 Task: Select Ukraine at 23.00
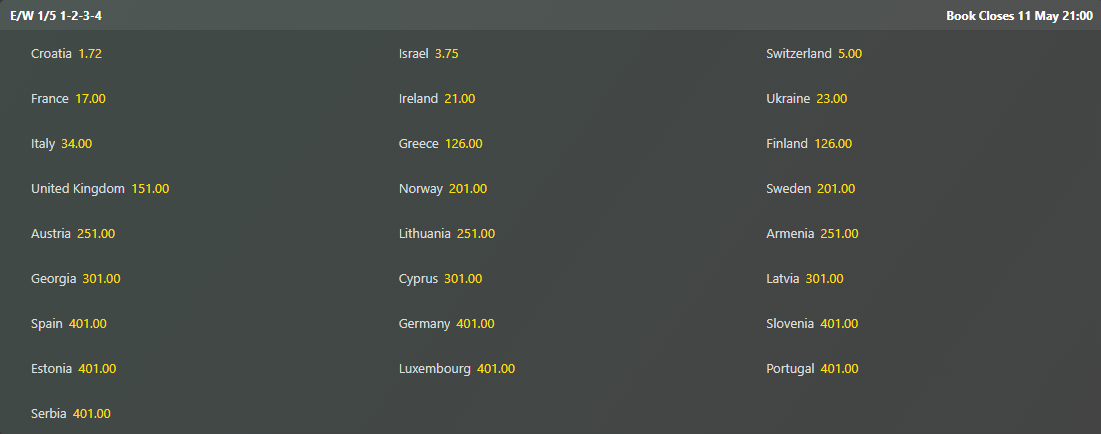807,98
